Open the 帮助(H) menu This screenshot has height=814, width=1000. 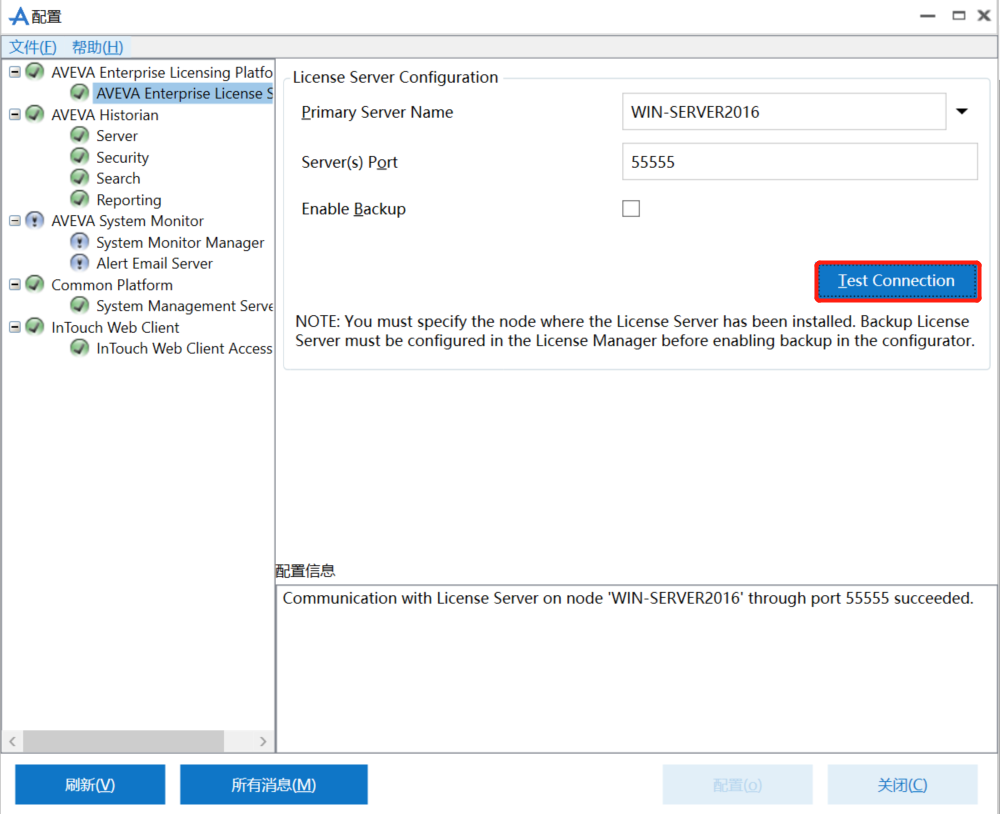click(x=97, y=47)
